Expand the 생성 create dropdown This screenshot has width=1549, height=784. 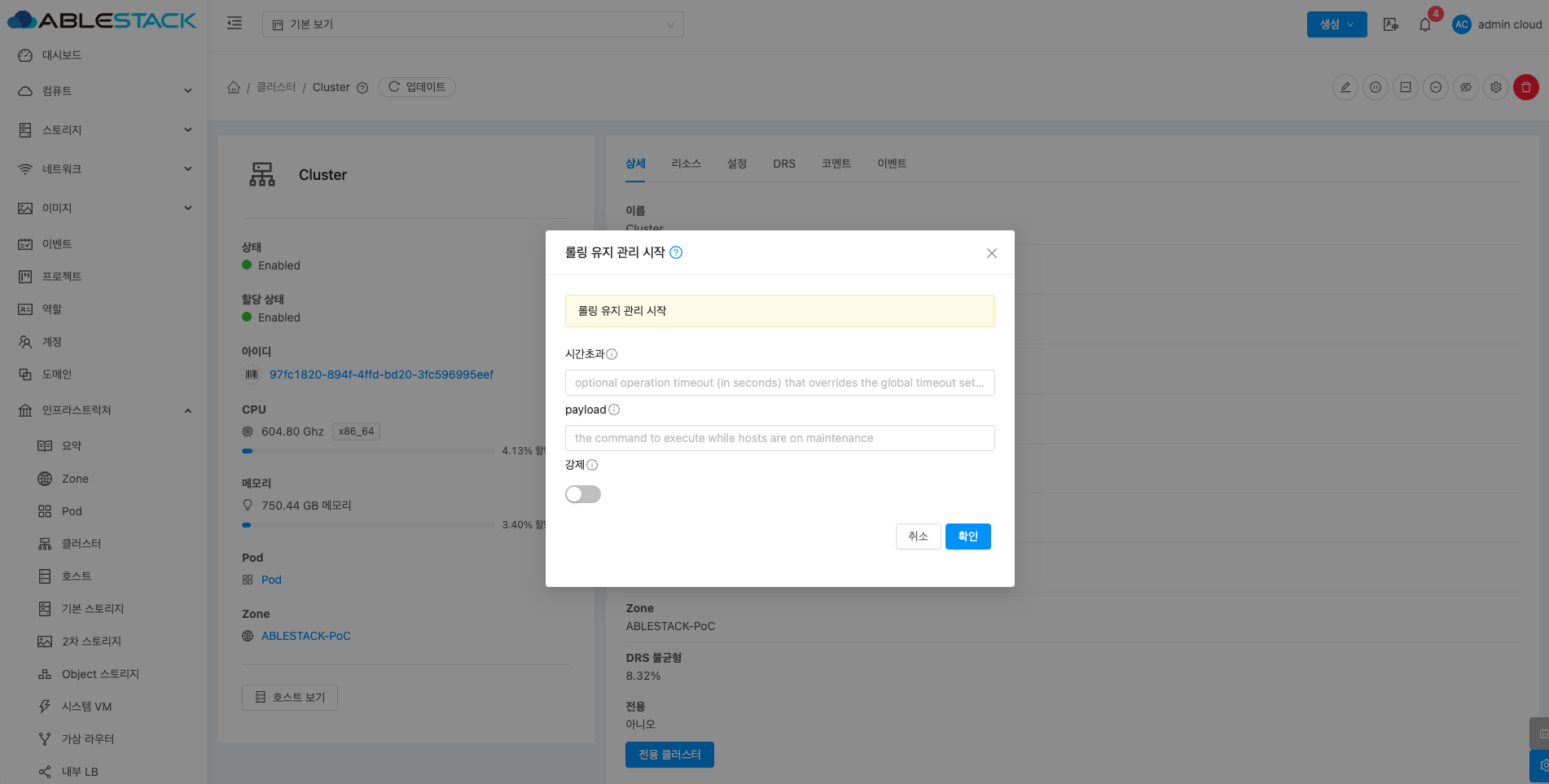tap(1336, 24)
